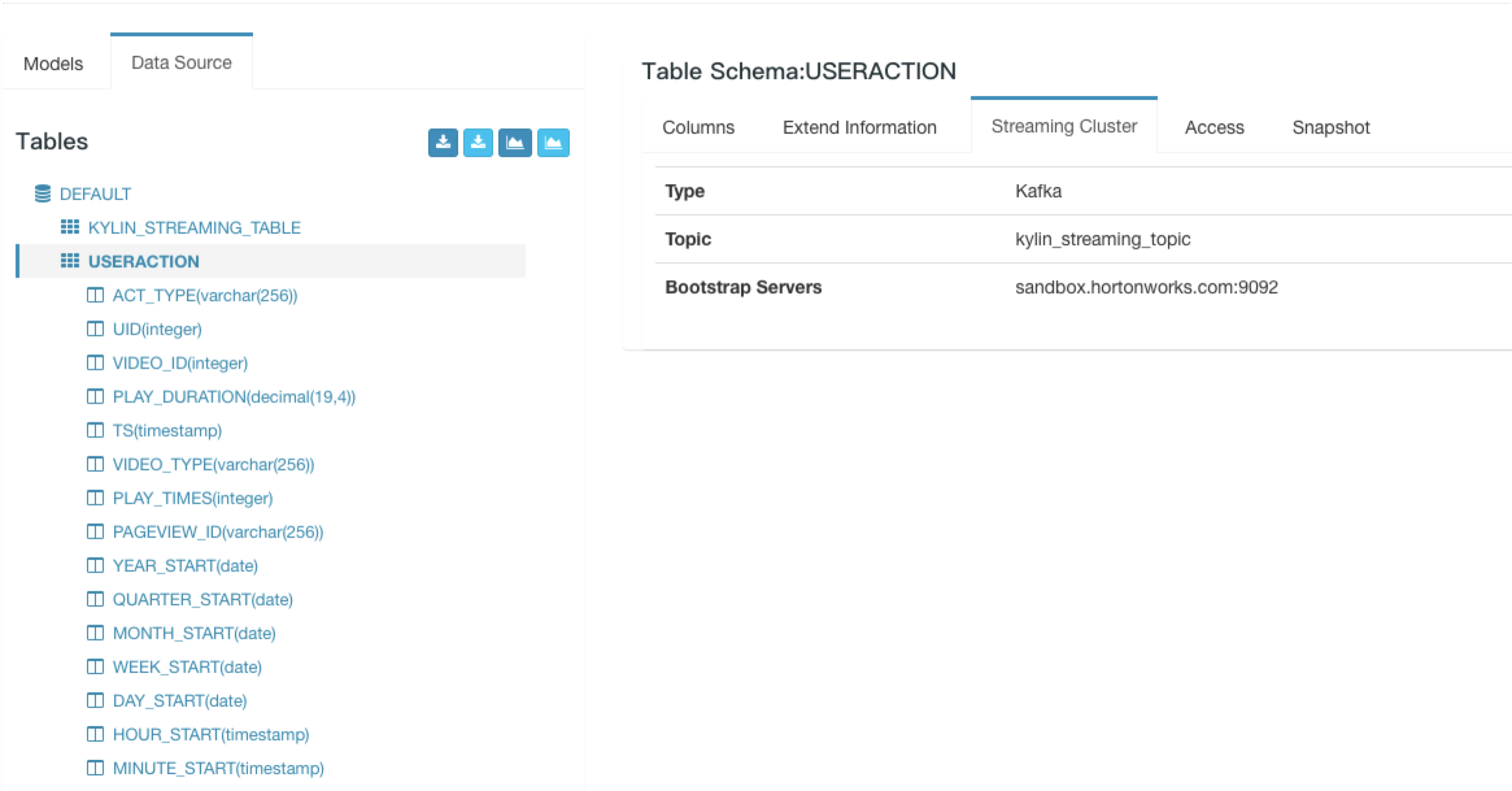Select the PLAY_DURATION column
Screen dimensions: 1512x791
(x=234, y=396)
